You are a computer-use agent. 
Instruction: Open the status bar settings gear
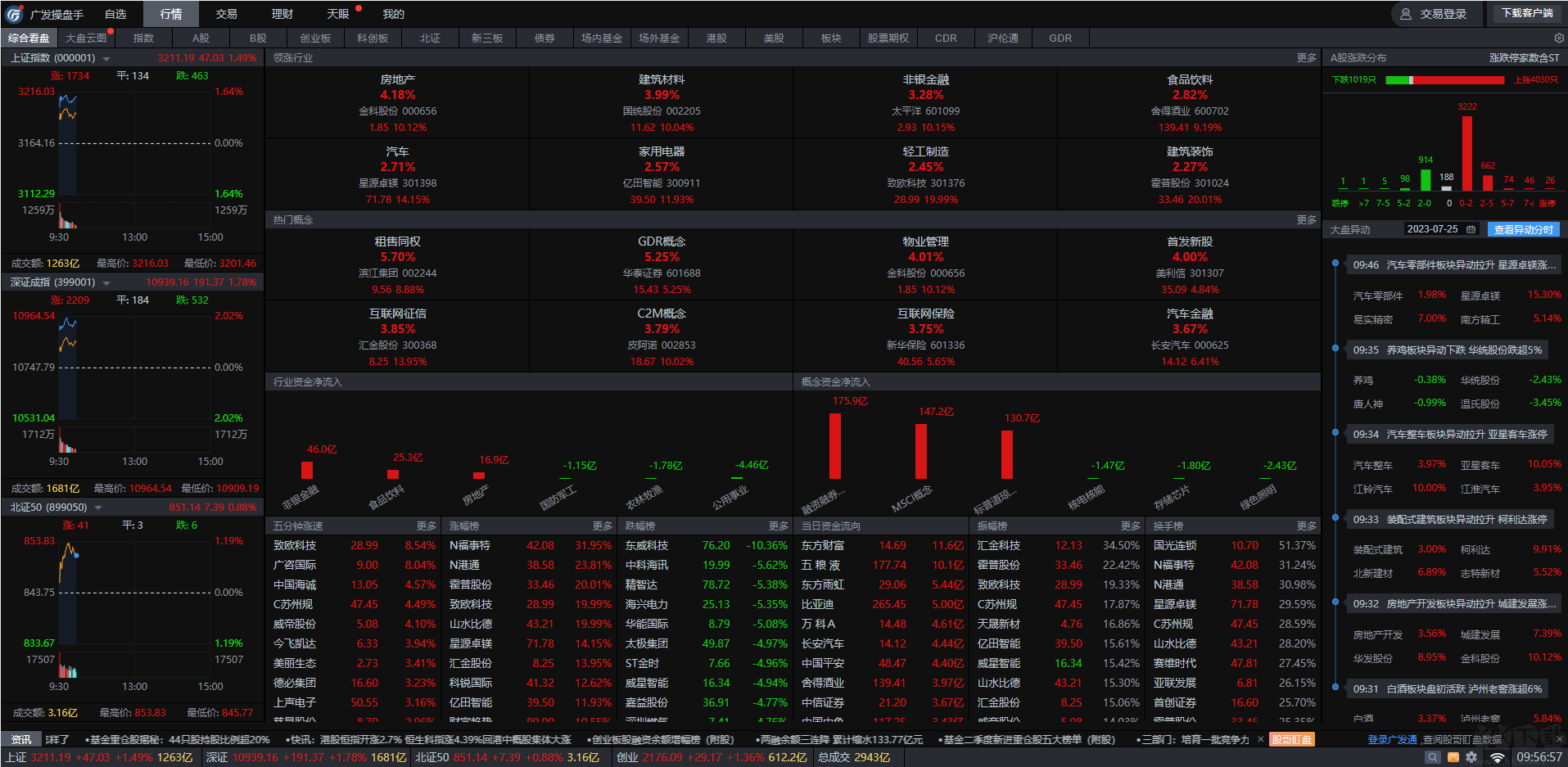(x=1471, y=758)
